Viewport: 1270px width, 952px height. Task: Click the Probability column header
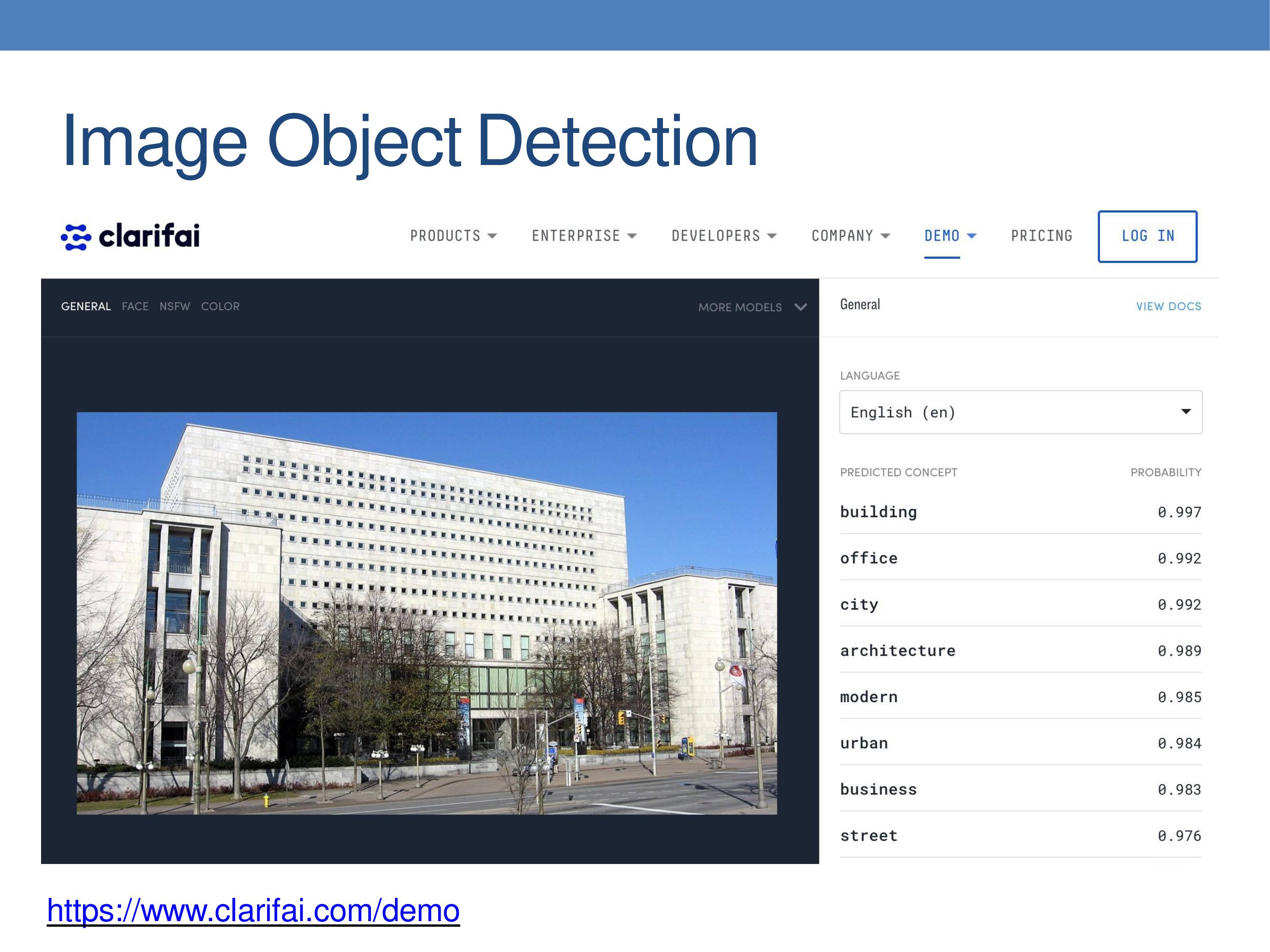coord(1166,472)
